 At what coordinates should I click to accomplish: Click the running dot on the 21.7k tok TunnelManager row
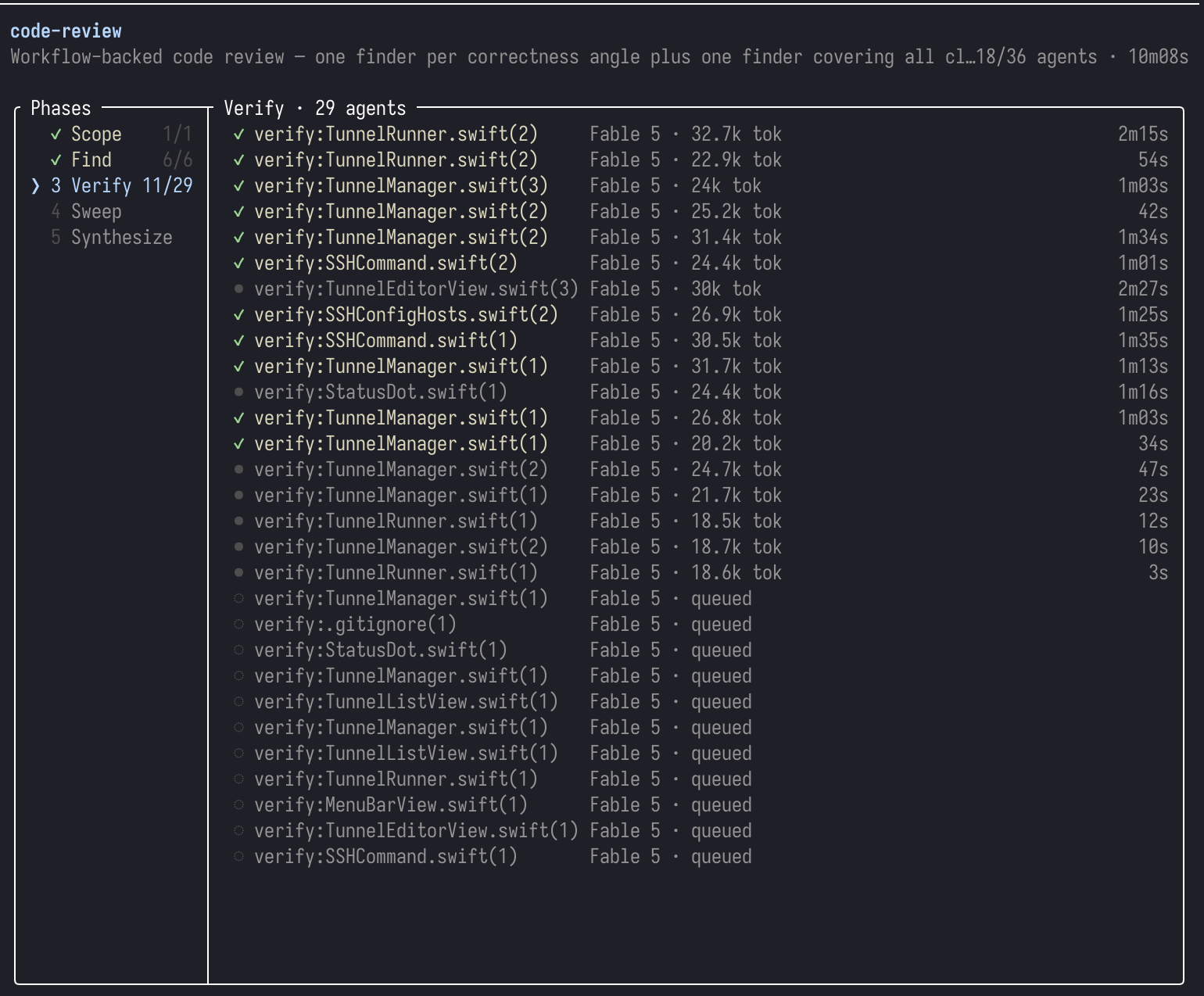coord(239,496)
